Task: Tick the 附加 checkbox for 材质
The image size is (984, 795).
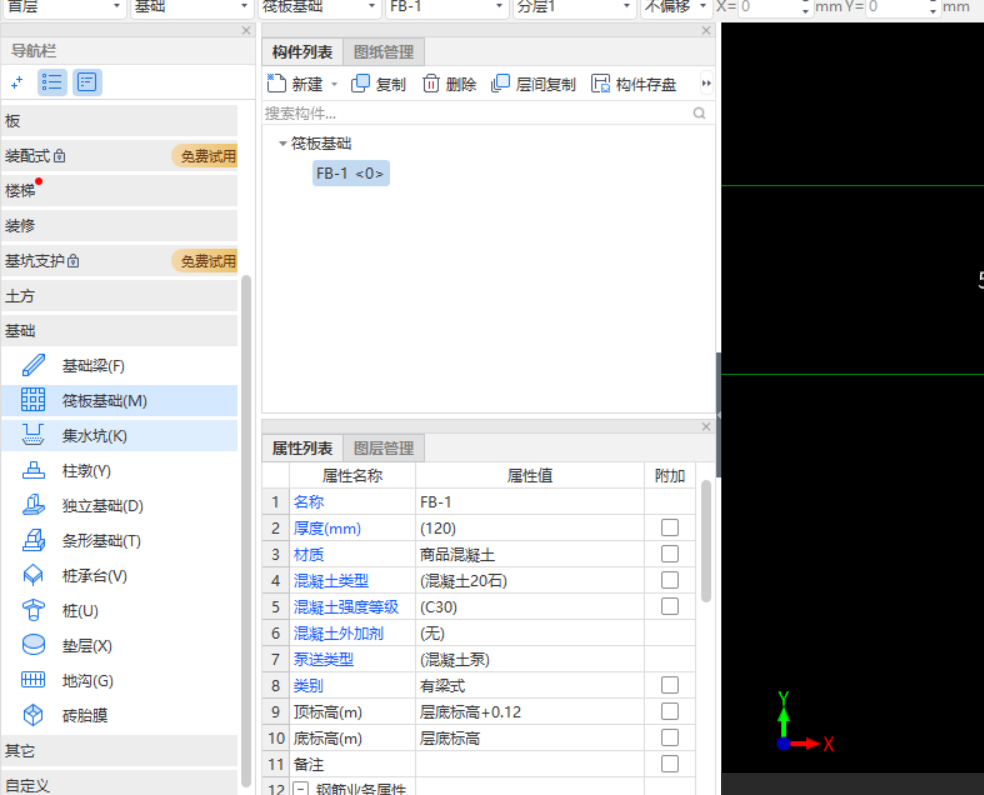Action: pyautogui.click(x=670, y=554)
